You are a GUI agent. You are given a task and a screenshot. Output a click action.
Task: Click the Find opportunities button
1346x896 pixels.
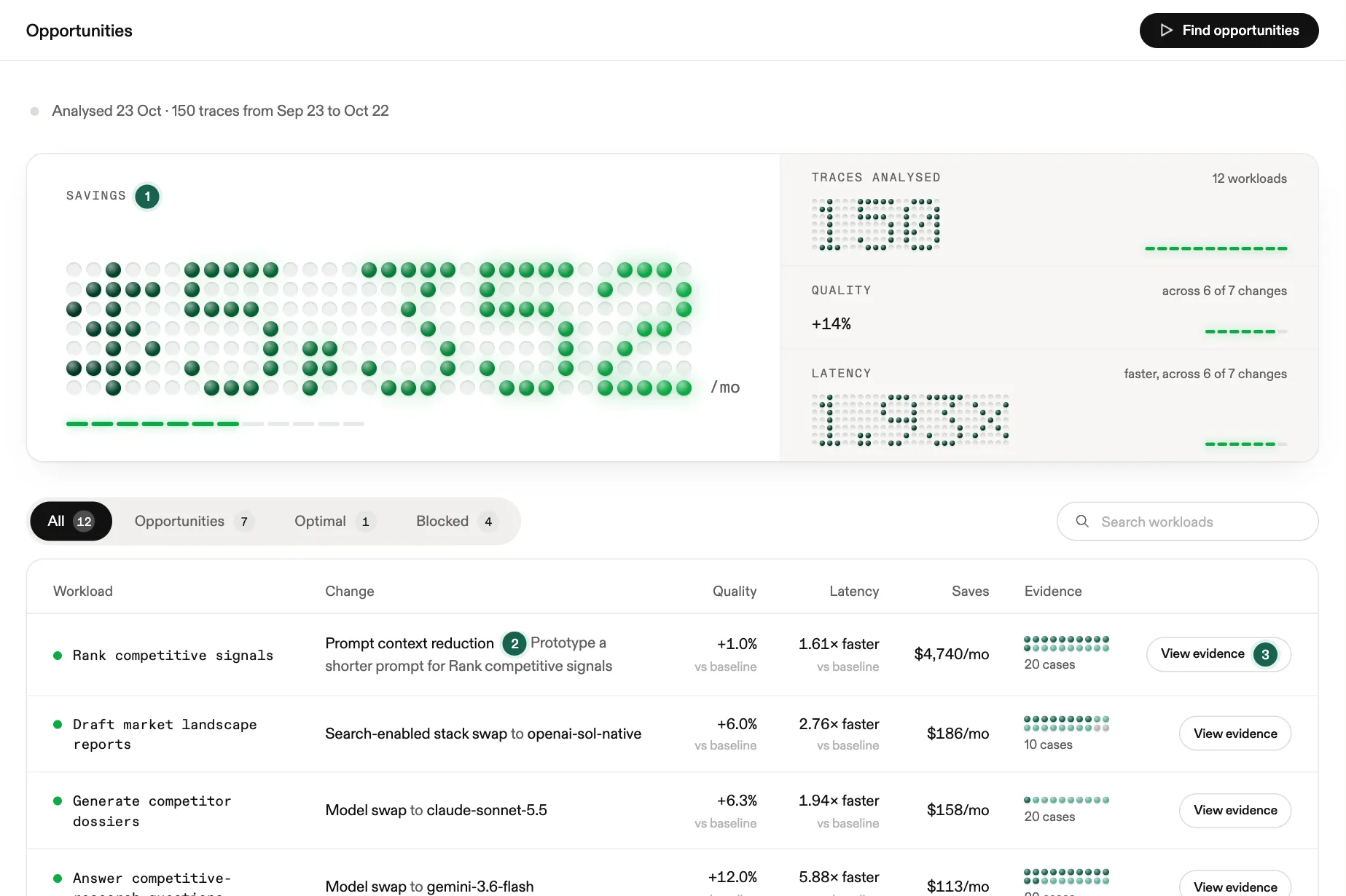[x=1229, y=31]
